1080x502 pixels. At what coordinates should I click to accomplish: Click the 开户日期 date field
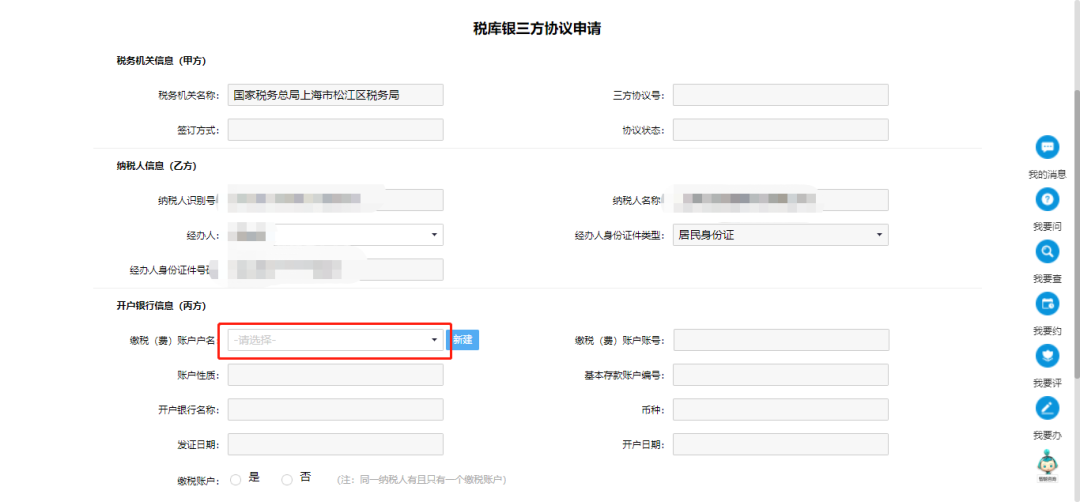coord(781,444)
